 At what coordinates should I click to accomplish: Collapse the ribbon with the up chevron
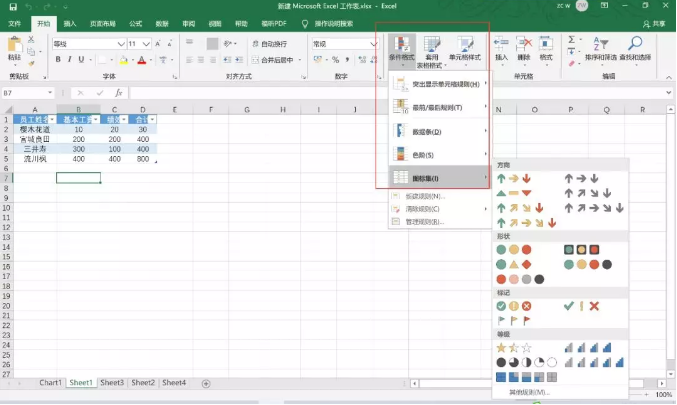[x=668, y=77]
